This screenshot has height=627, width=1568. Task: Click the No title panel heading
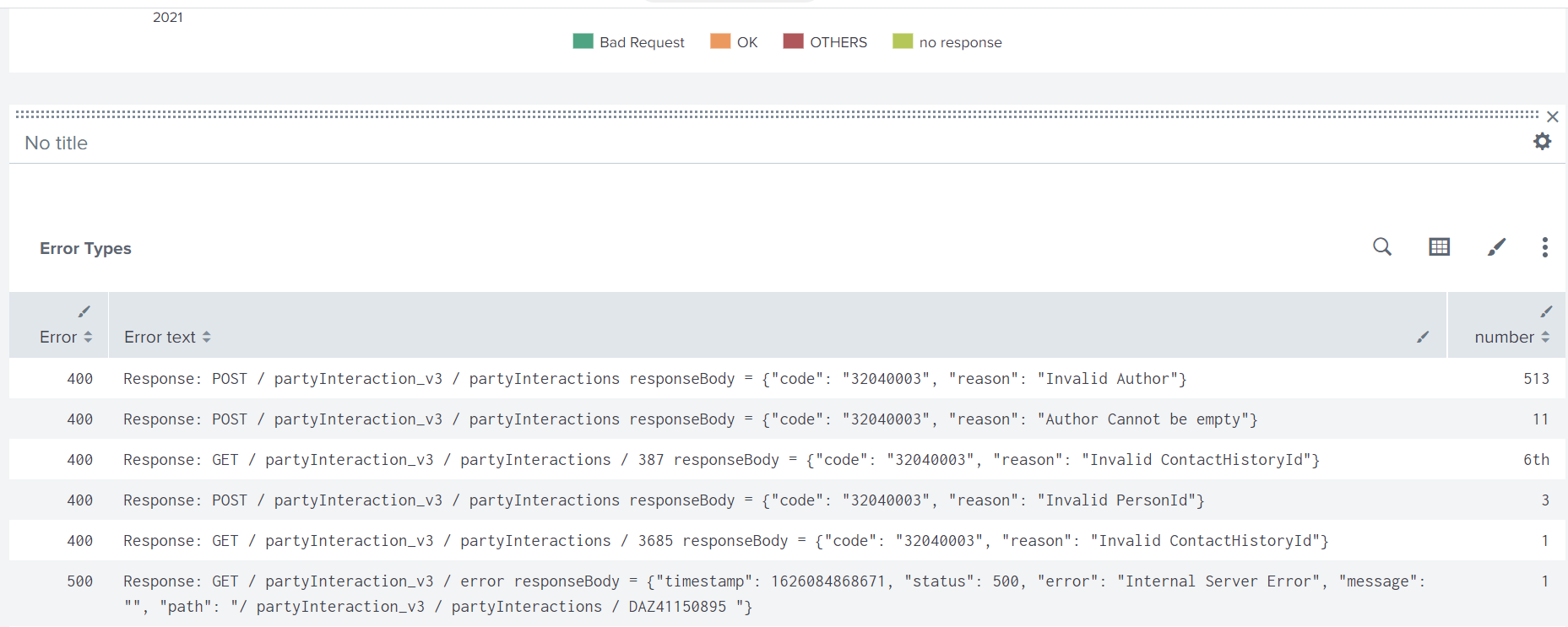57,143
